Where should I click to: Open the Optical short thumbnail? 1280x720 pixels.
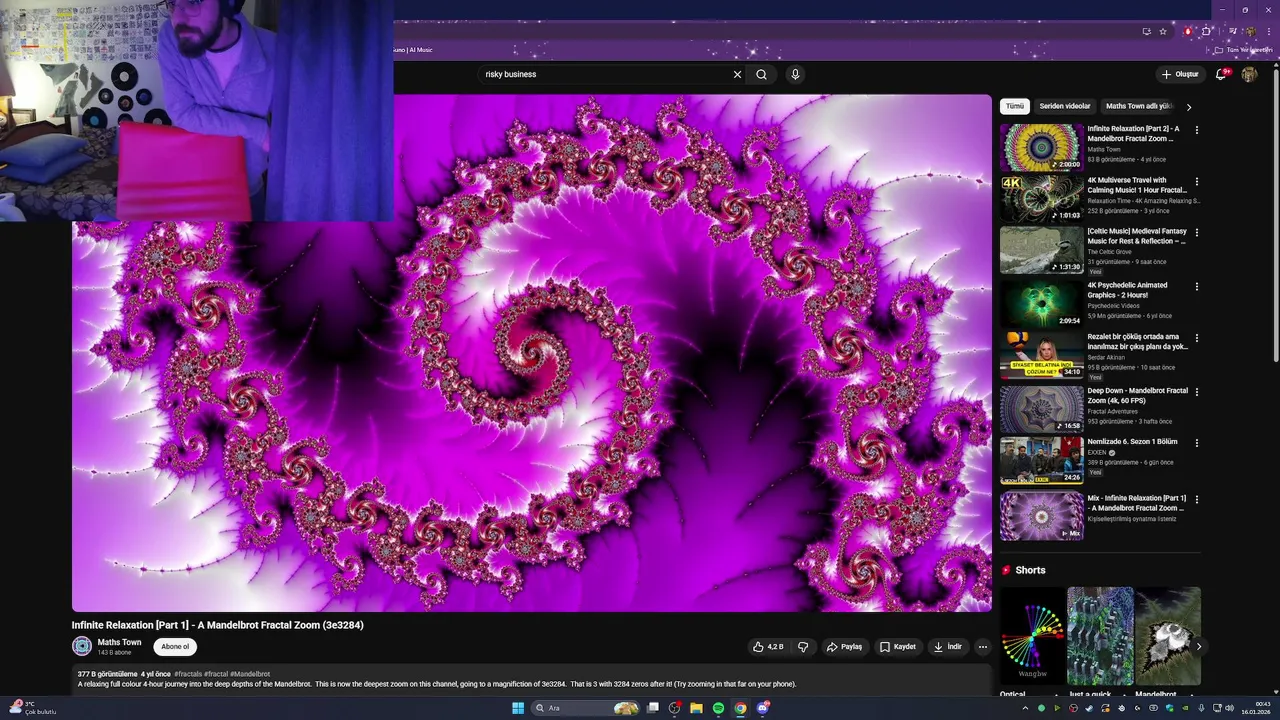tap(1033, 636)
